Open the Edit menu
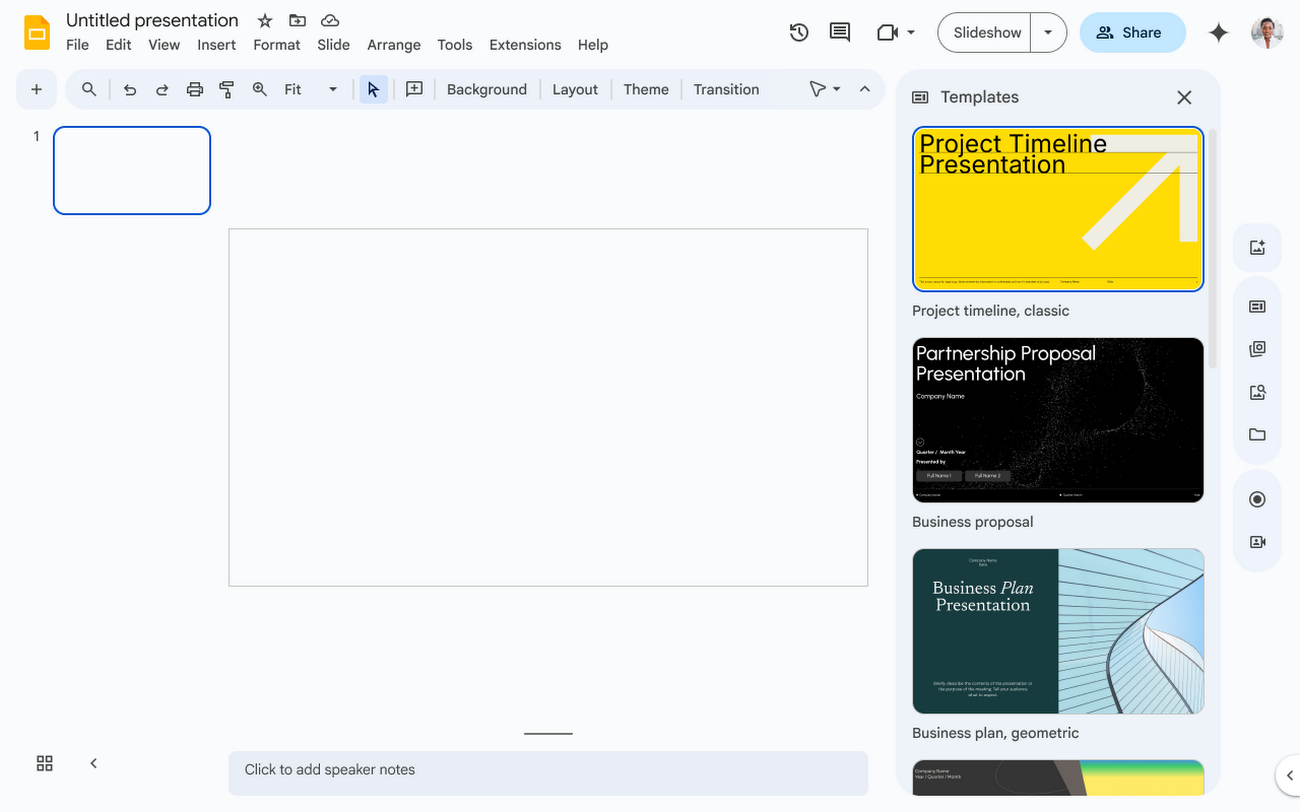The height and width of the screenshot is (812, 1300). [118, 45]
